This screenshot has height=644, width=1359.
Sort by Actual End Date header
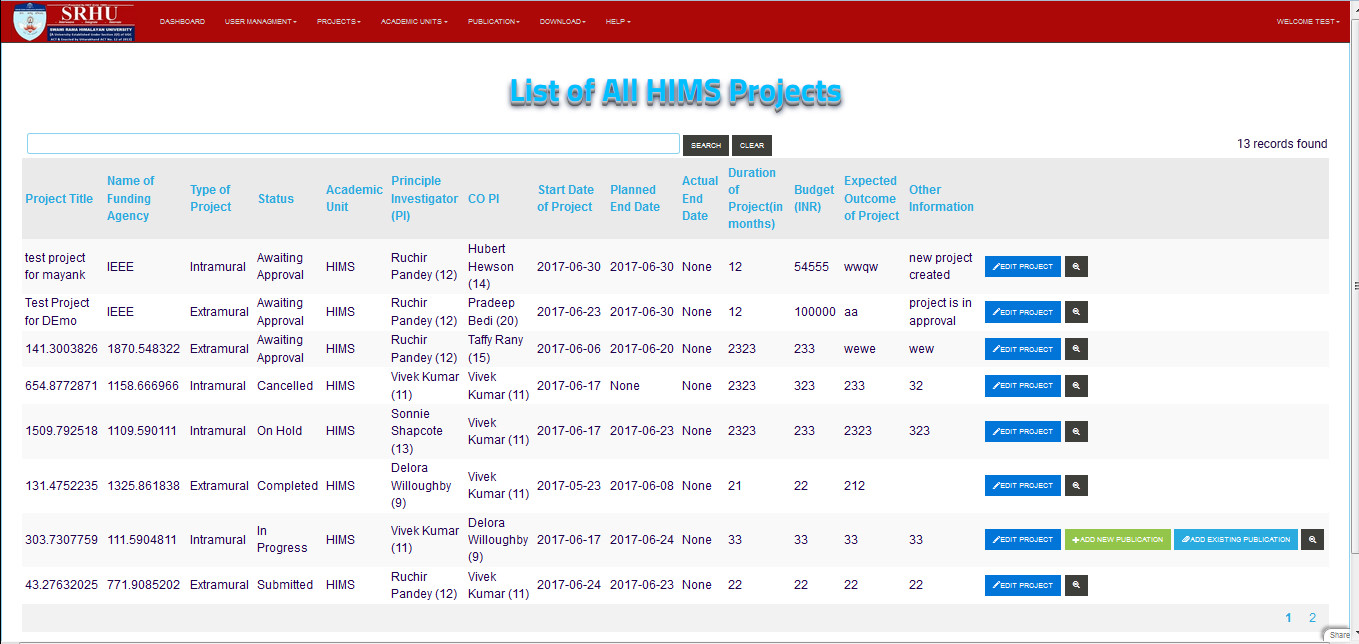pyautogui.click(x=700, y=198)
